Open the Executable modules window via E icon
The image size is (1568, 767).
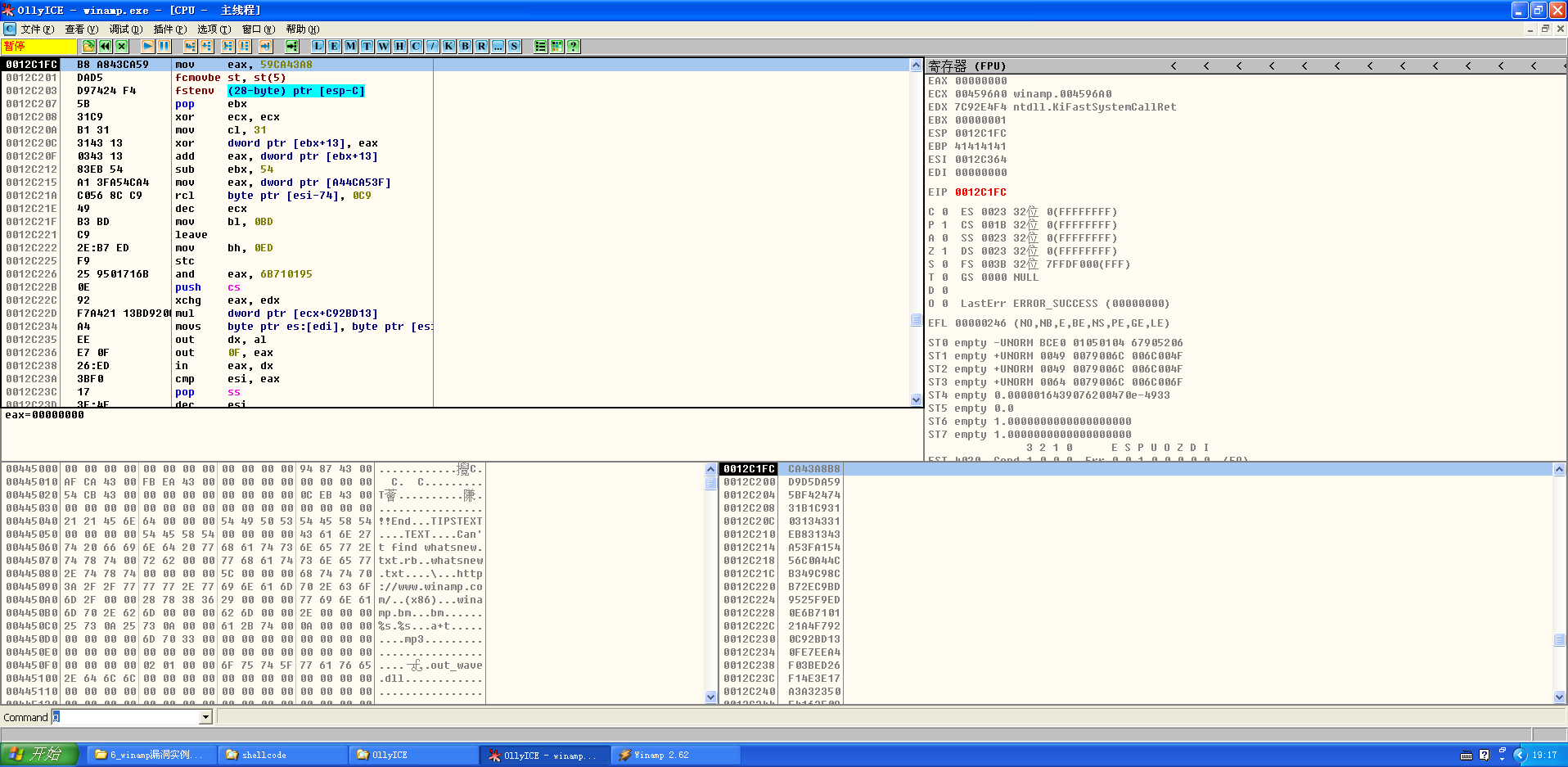334,47
